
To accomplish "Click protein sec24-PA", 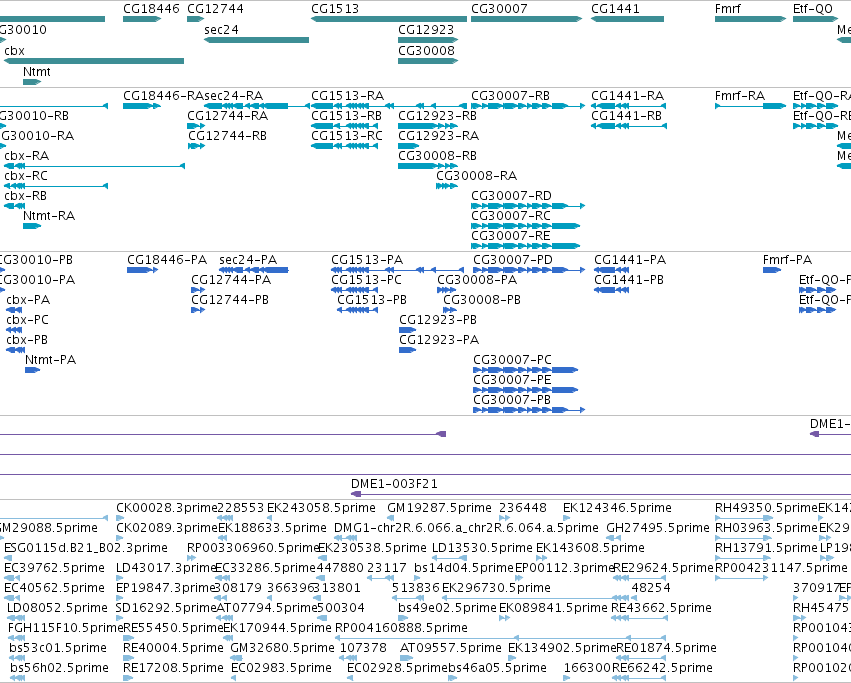I will (x=254, y=270).
